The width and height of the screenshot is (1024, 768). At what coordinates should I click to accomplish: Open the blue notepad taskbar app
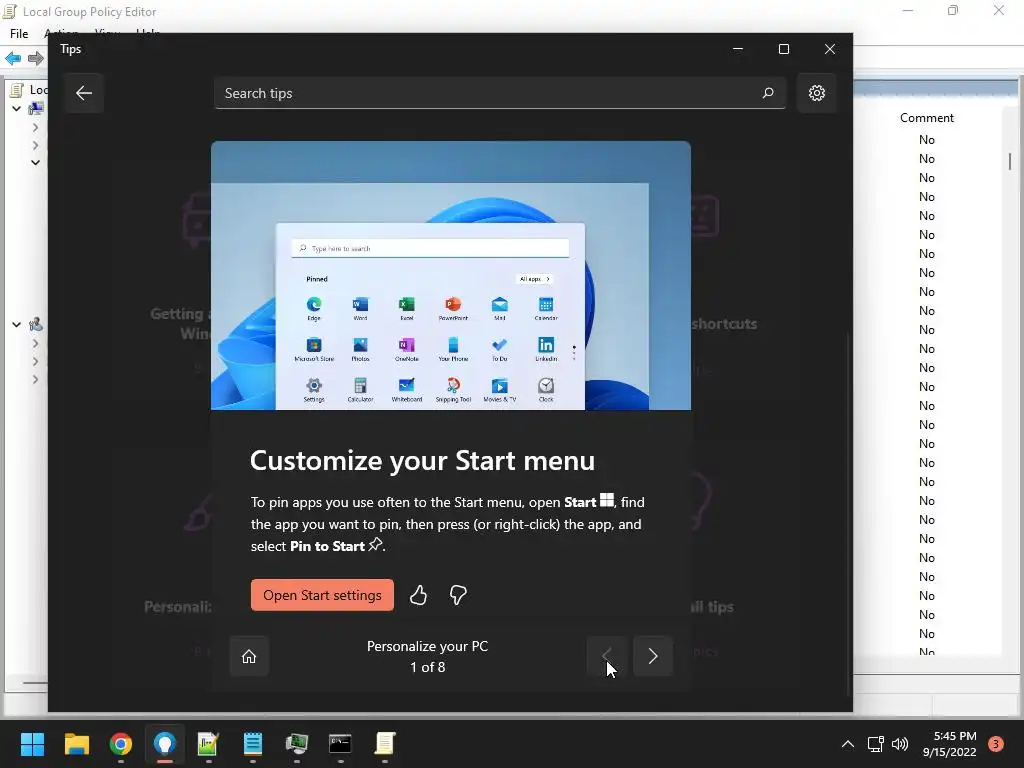point(253,744)
